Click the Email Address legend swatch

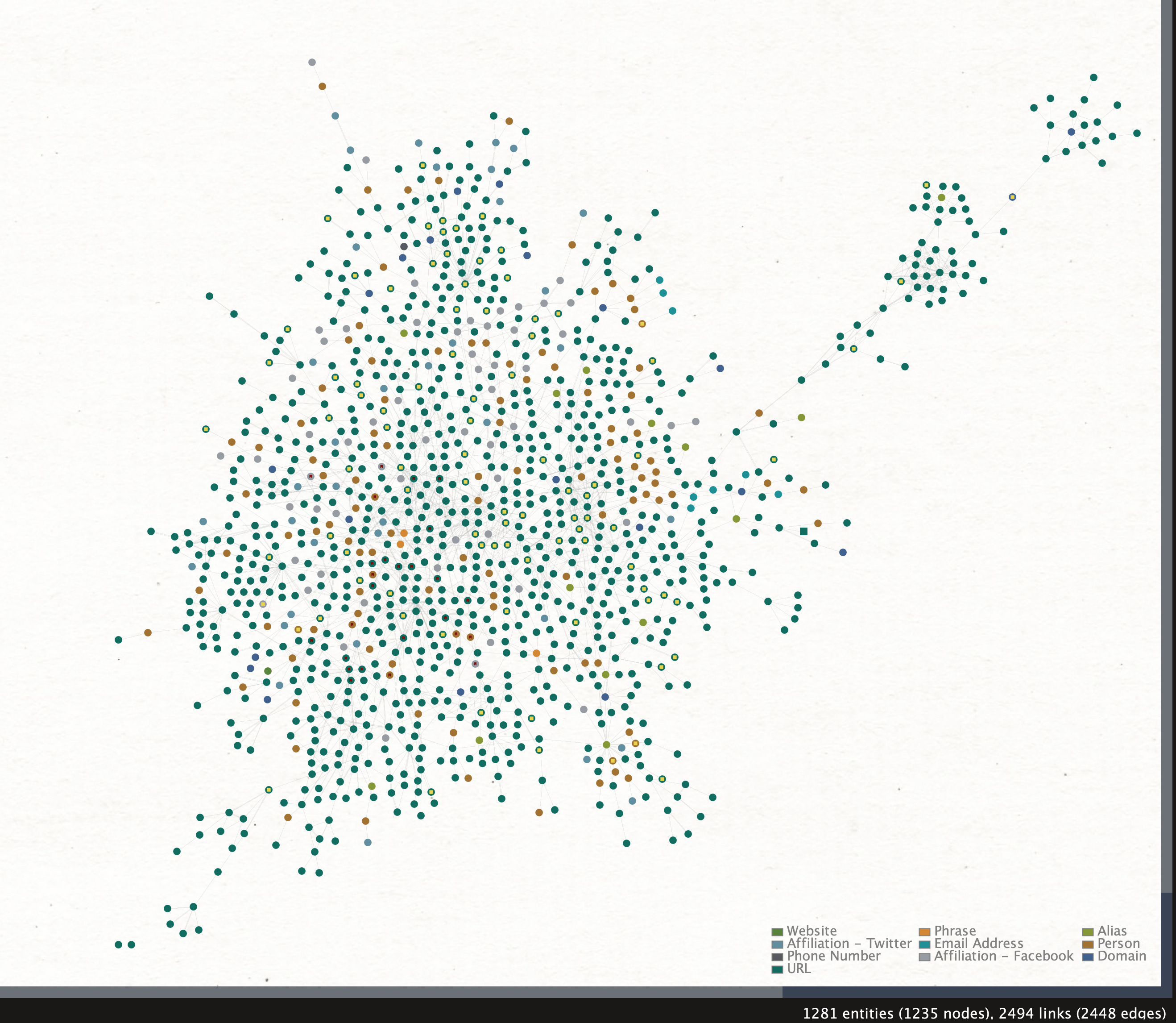(x=924, y=944)
